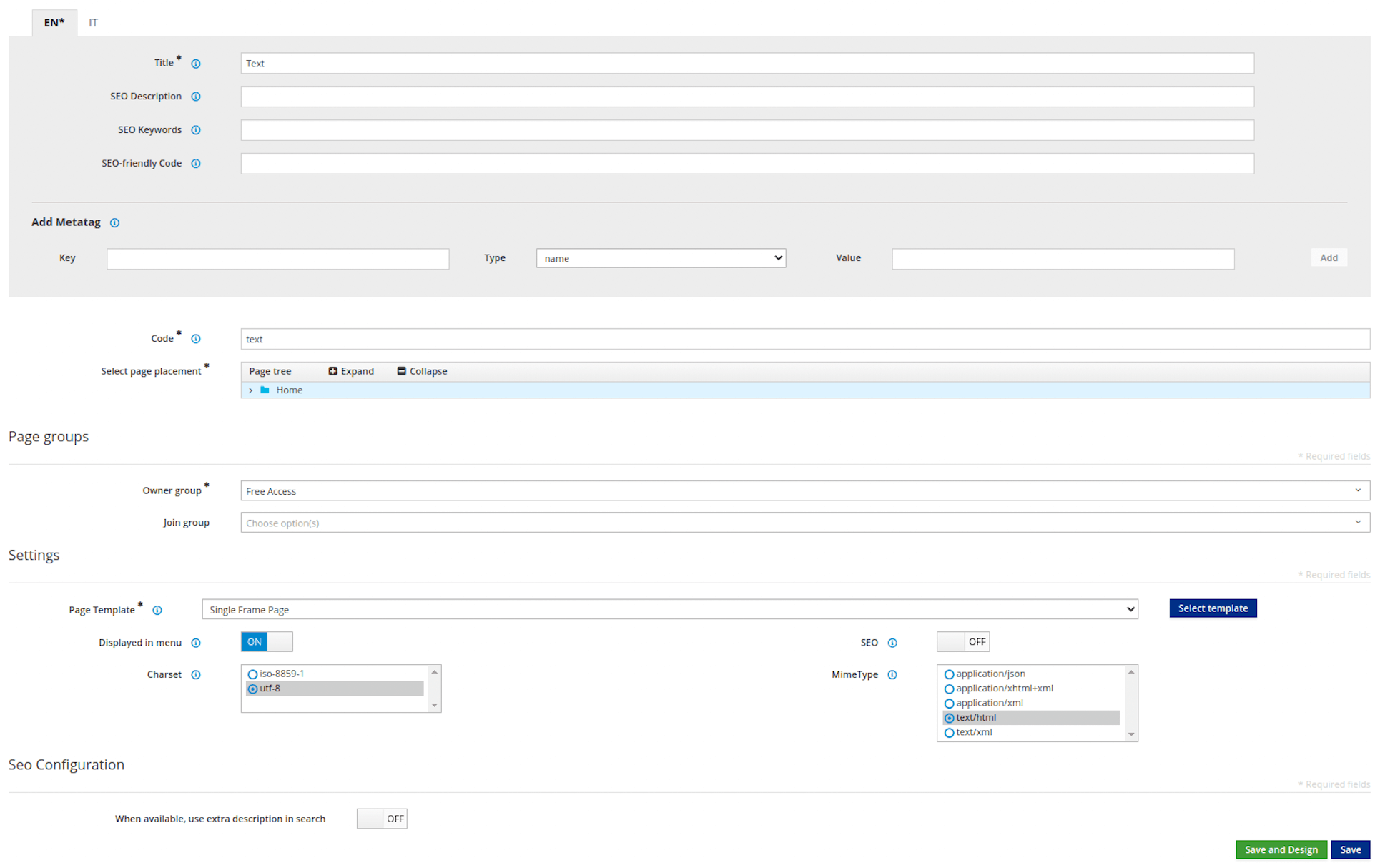Click info icon beside SEO Keywords
The height and width of the screenshot is (868, 1380).
tap(196, 130)
